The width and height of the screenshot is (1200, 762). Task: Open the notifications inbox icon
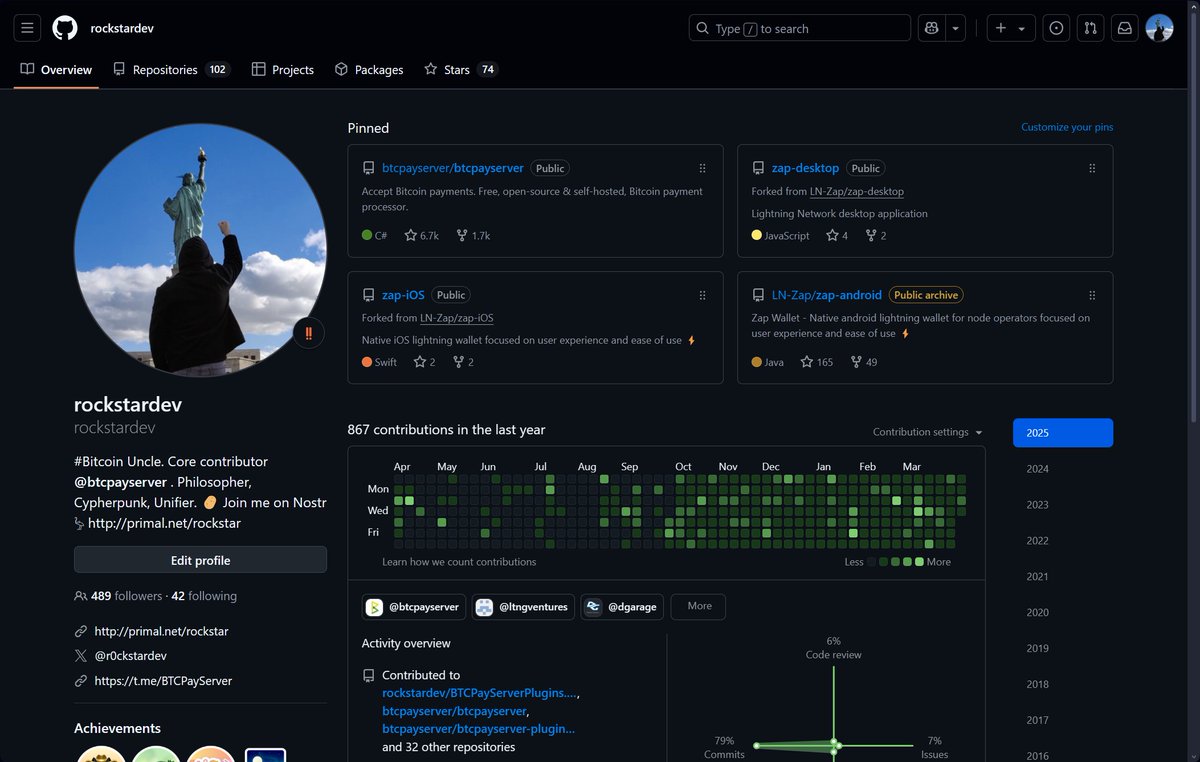click(1125, 28)
